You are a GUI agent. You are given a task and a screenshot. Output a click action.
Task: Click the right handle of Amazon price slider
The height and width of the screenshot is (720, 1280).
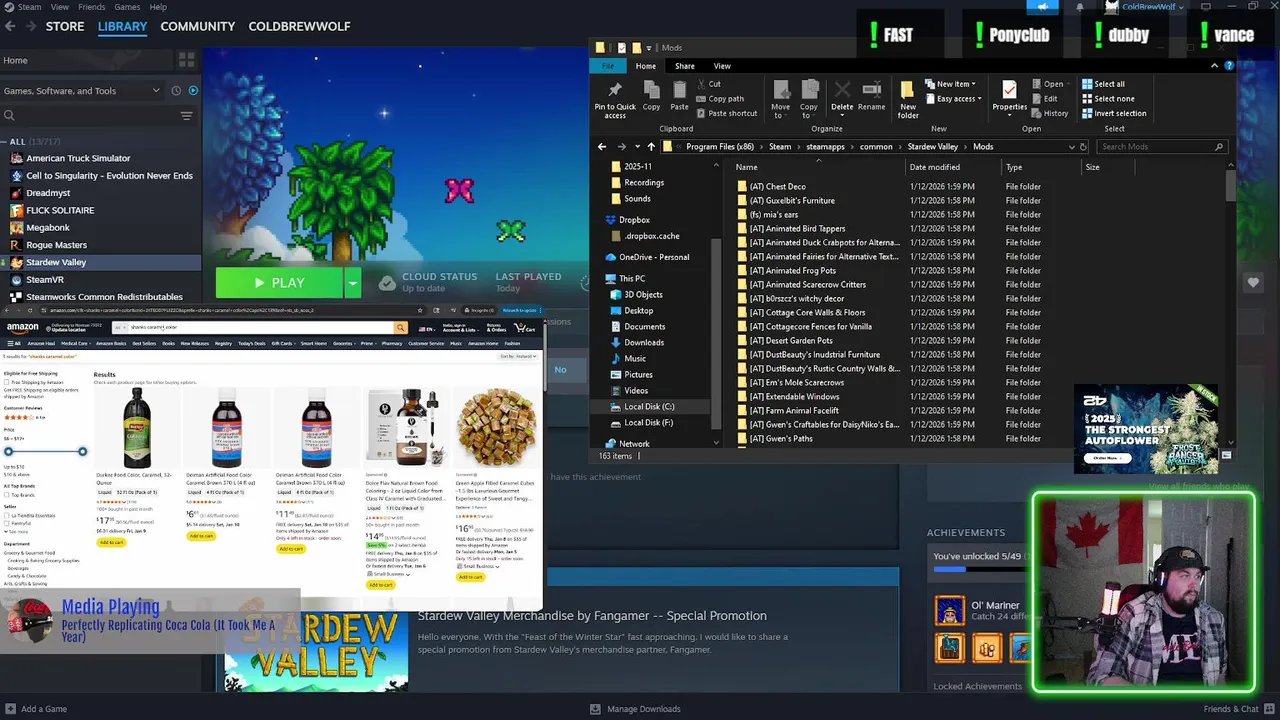pos(82,451)
